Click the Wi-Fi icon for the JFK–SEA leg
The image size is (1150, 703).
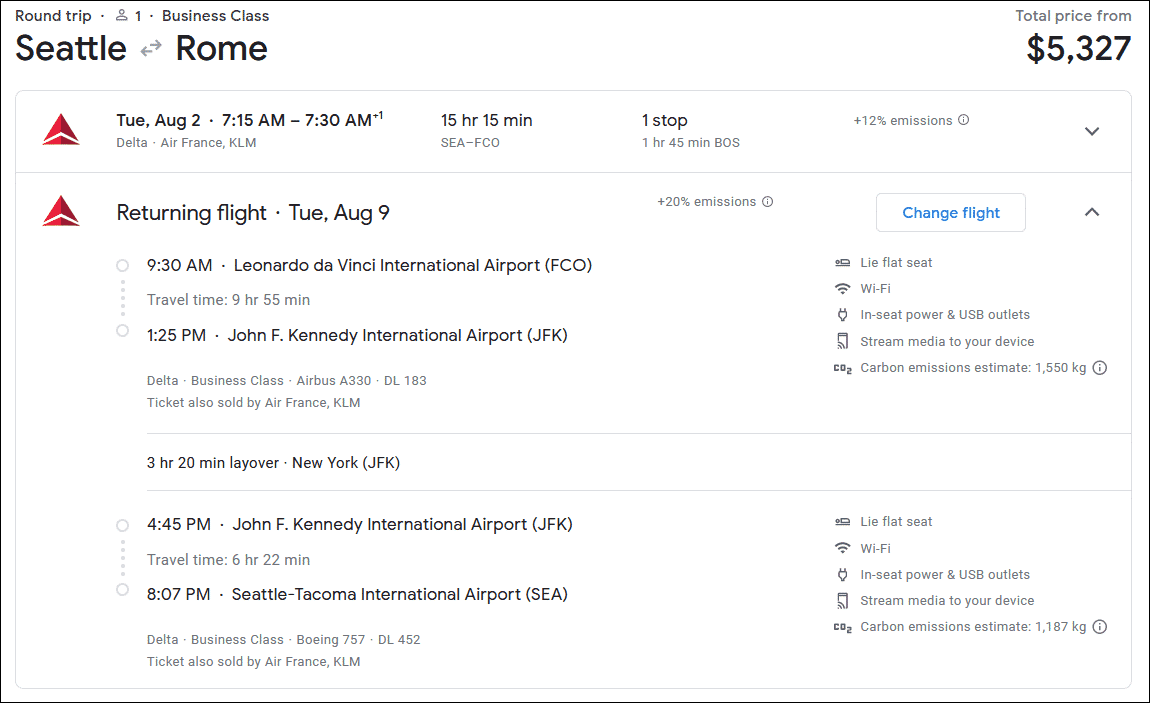843,548
